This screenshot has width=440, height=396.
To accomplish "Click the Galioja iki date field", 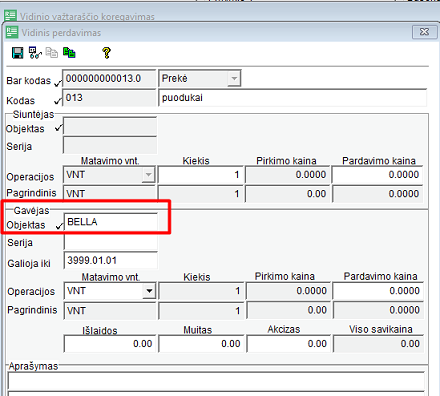I will 111,260.
